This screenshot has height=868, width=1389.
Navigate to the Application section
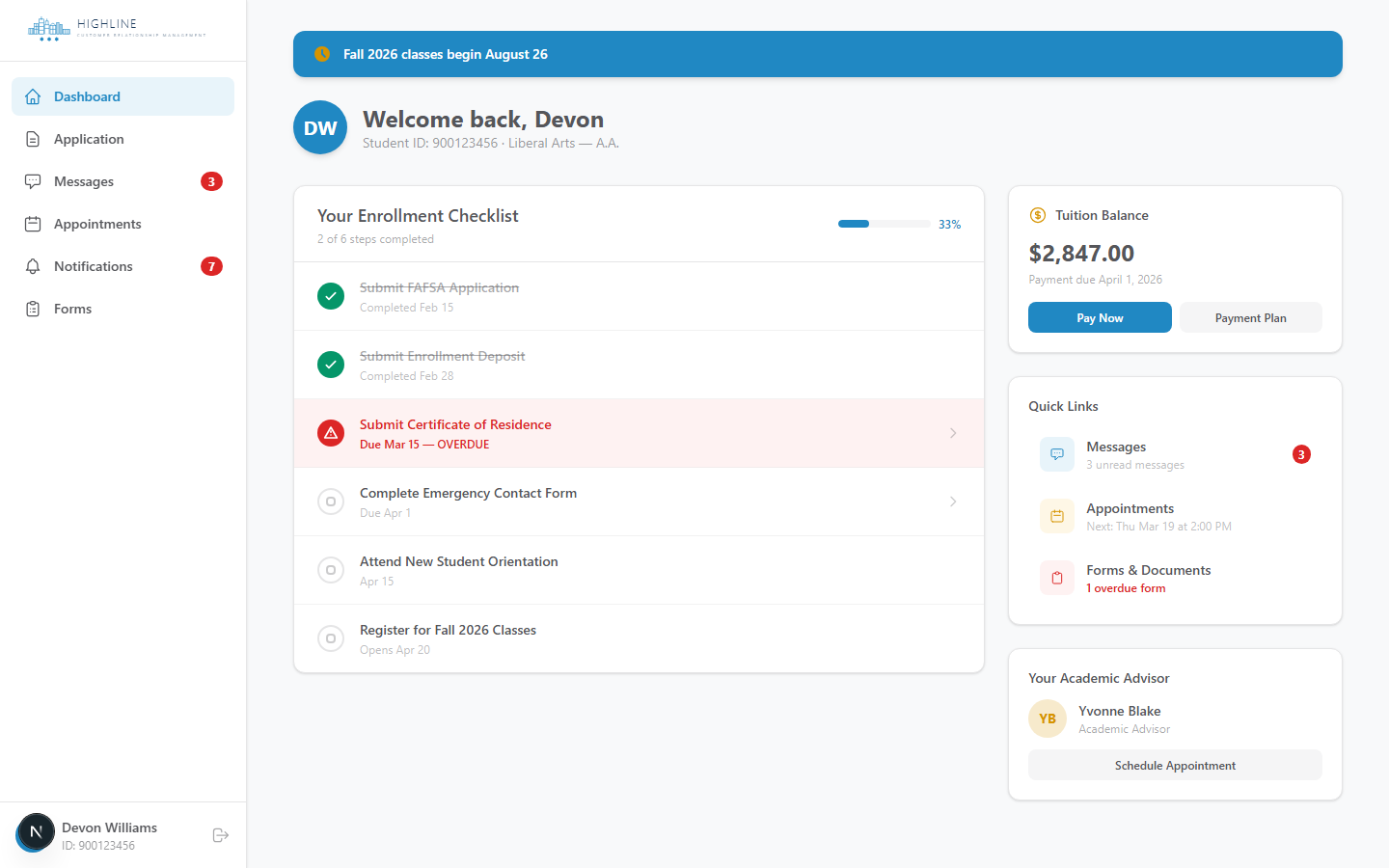(87, 139)
